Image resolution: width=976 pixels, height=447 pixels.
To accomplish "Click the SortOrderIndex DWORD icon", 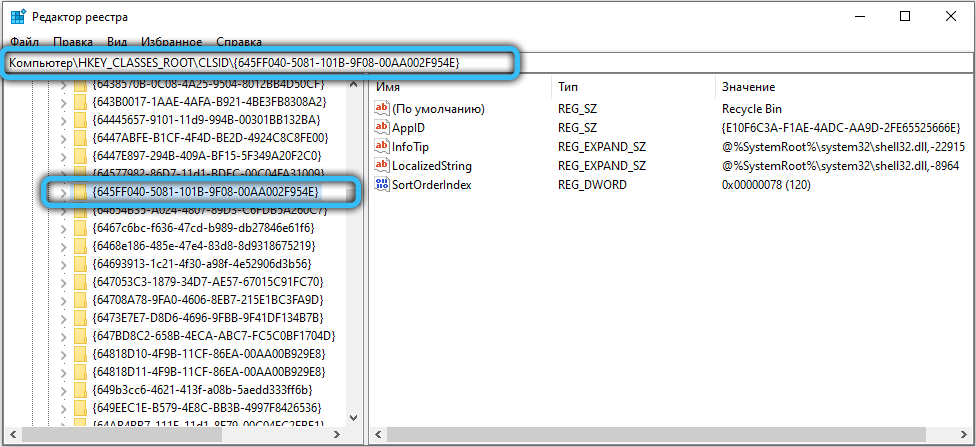I will pos(381,184).
